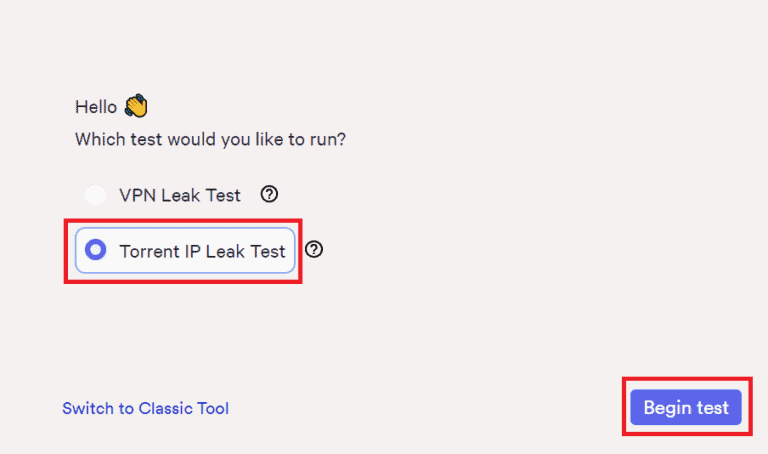Select the Torrent IP Leak Test radio button
Image resolution: width=768 pixels, height=454 pixels.
point(96,251)
